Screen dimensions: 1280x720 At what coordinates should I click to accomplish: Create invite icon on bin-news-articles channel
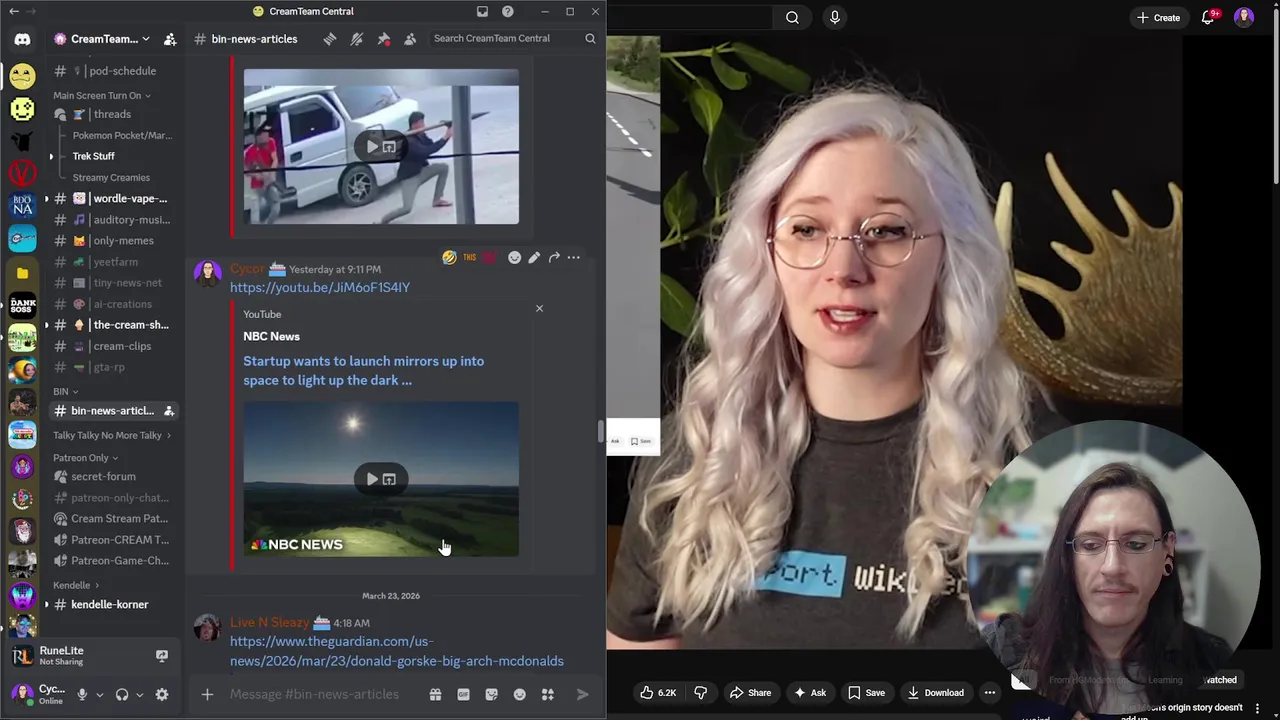pyautogui.click(x=169, y=411)
